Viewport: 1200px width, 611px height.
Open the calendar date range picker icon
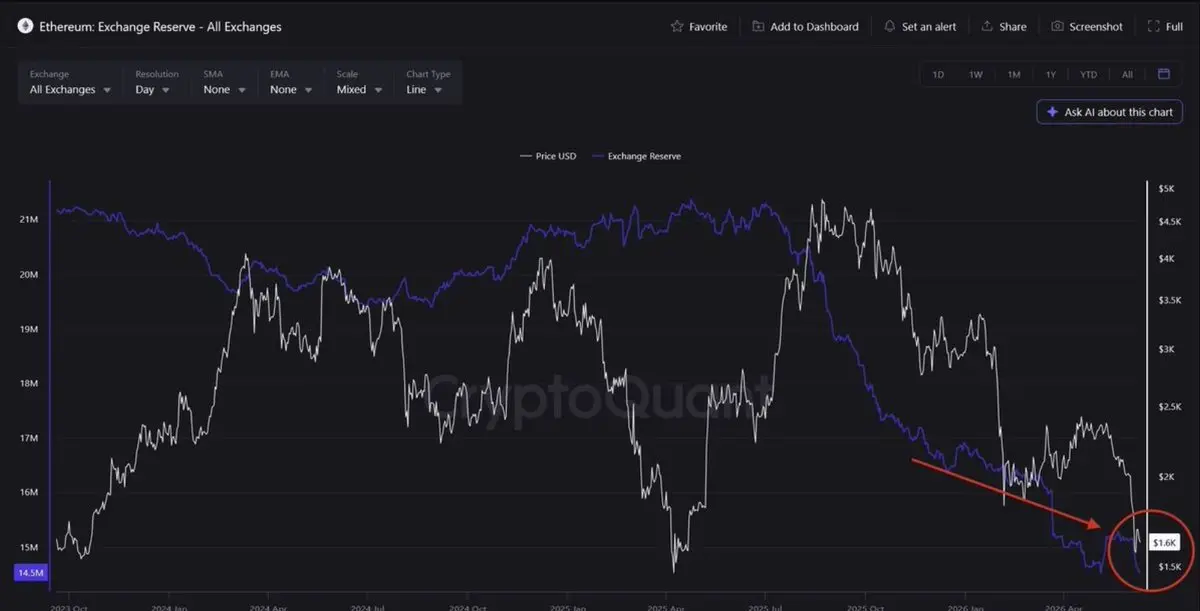click(1164, 74)
